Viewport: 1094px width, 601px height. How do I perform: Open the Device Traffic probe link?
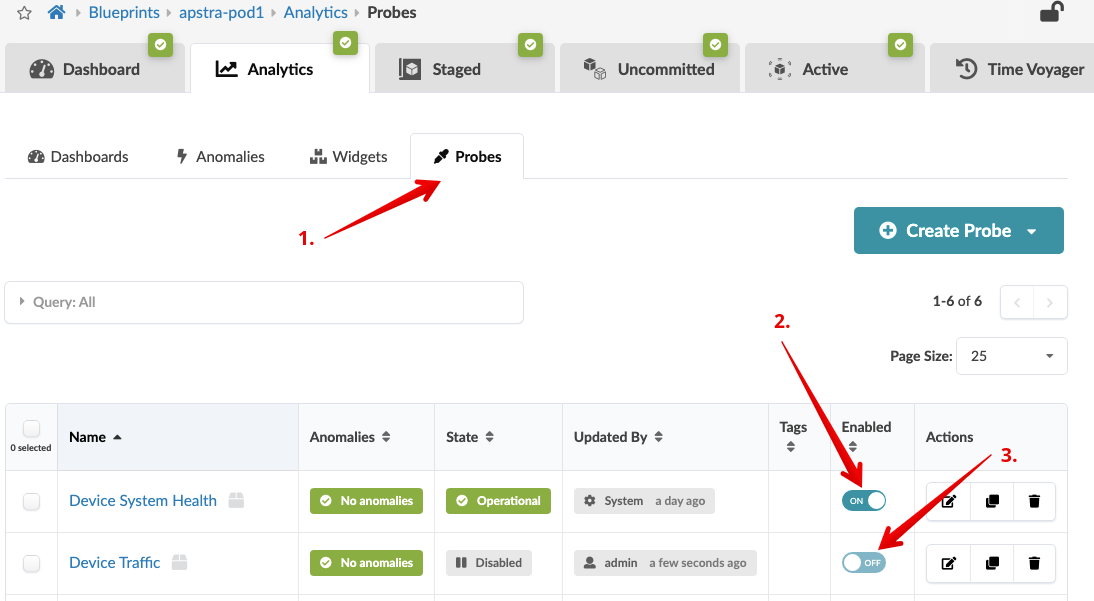pos(114,563)
